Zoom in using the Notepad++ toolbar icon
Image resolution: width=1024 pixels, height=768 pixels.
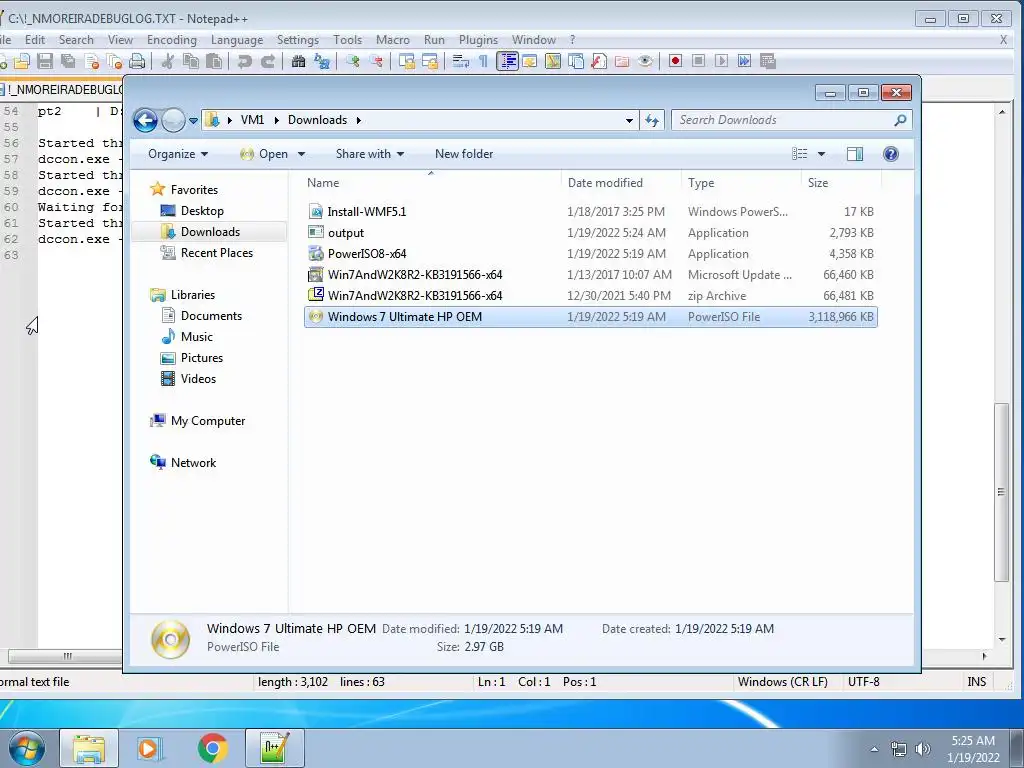coord(353,61)
